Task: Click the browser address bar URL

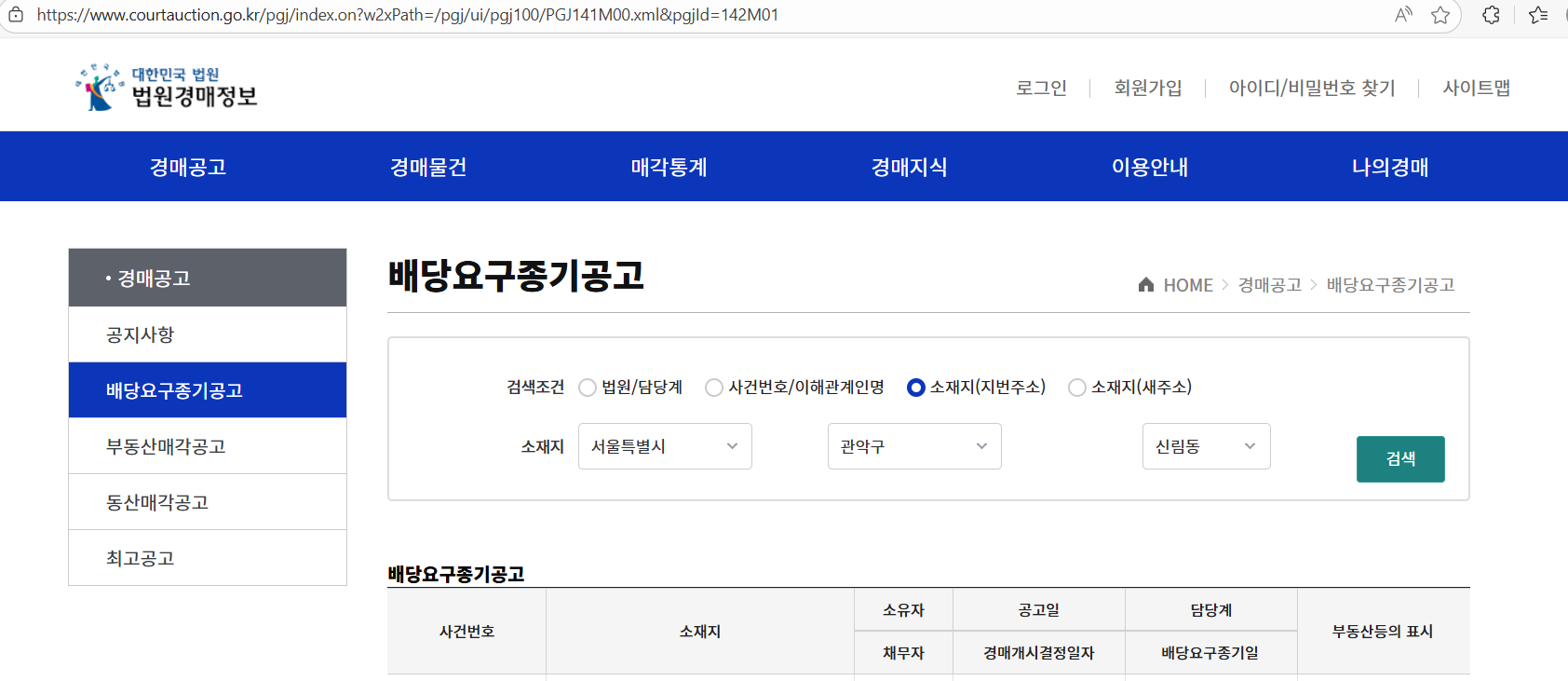Action: point(408,15)
